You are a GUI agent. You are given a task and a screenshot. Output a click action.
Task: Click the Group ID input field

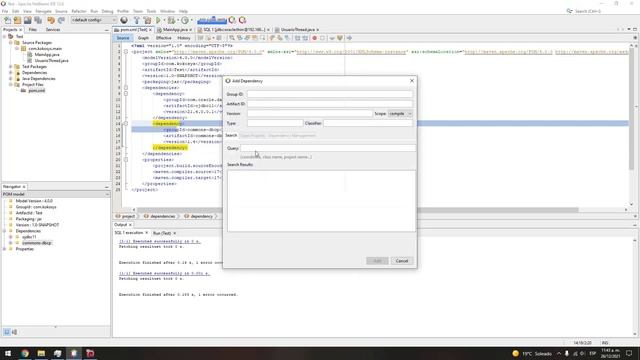coord(330,94)
